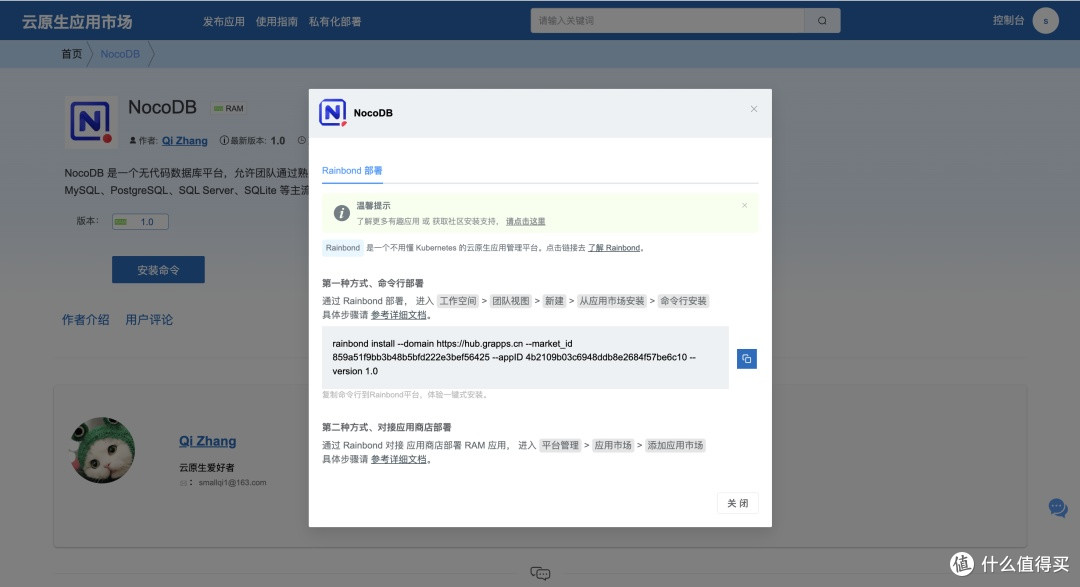Click the rainbond install command text
This screenshot has width=1080, height=587.
click(514, 358)
